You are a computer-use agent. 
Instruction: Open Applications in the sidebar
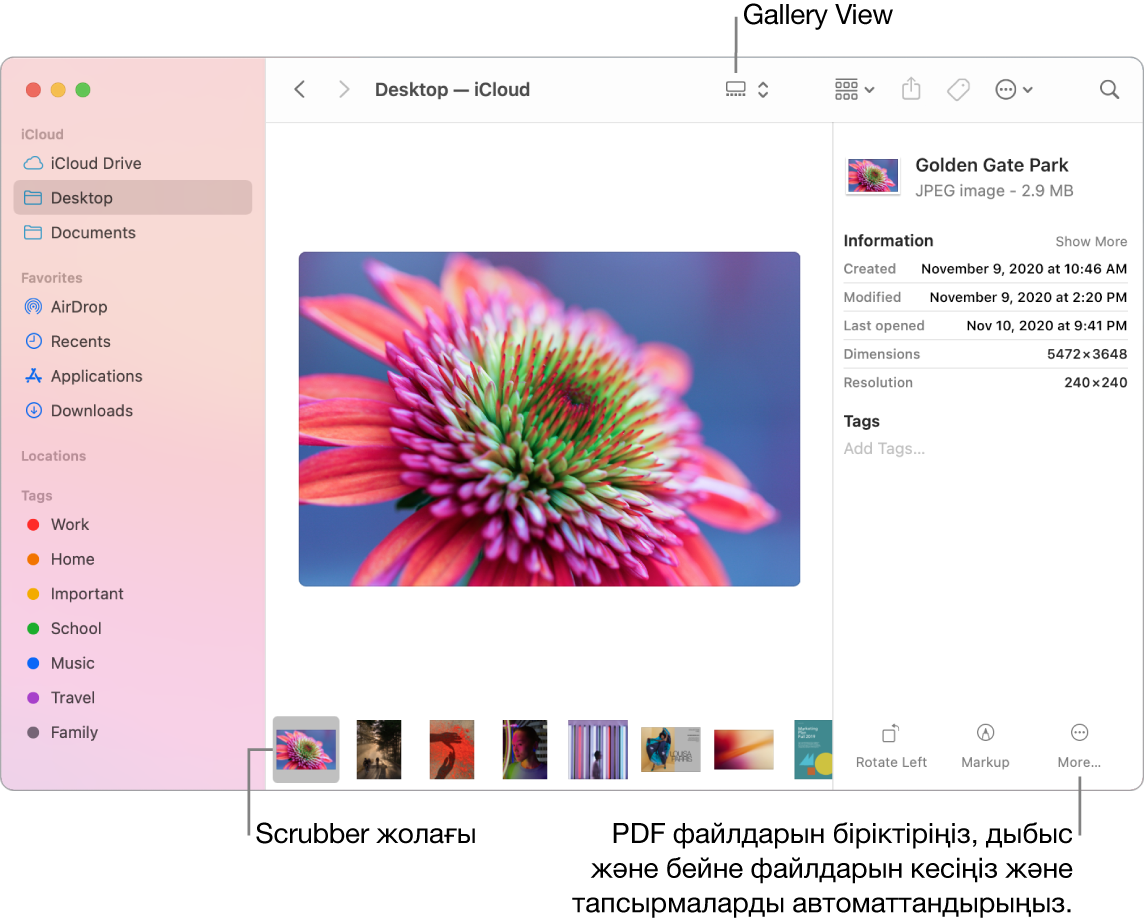[x=133, y=376]
